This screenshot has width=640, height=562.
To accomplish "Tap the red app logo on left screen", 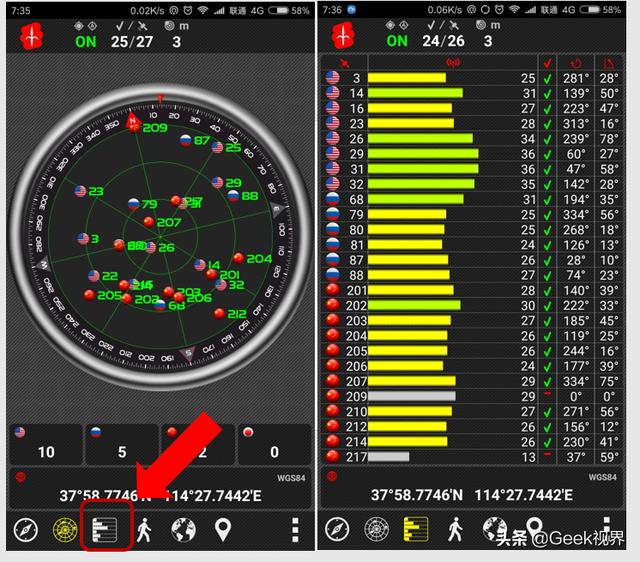I will [32, 34].
